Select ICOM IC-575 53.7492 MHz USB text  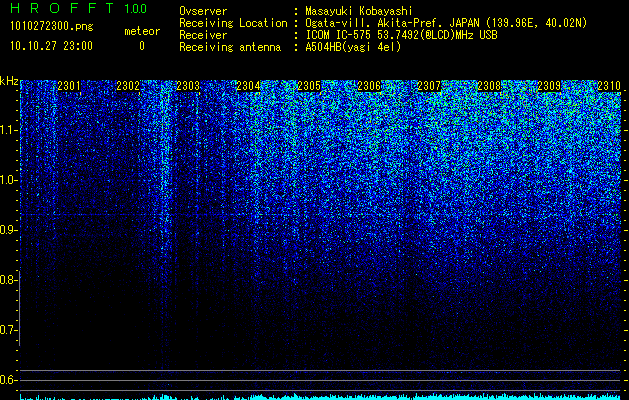coord(402,35)
